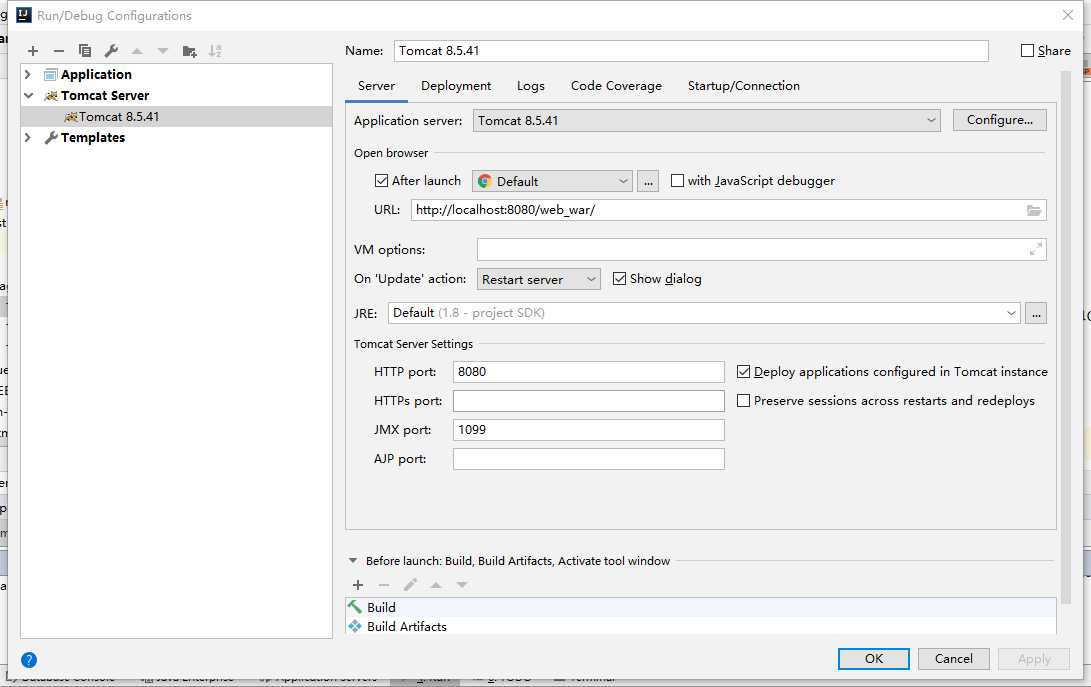Switch to the Server tab
Screen dimensions: 1091x687
click(x=376, y=86)
